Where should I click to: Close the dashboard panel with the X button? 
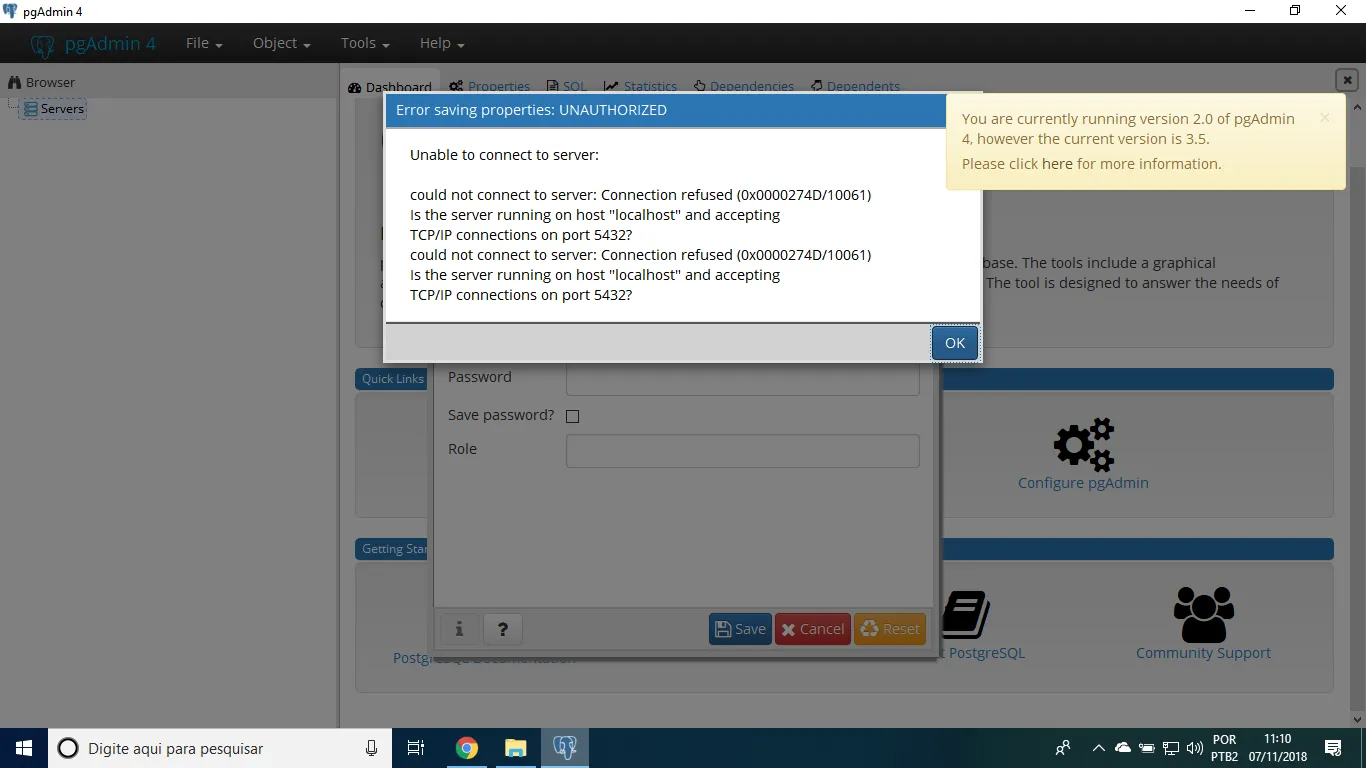(x=1346, y=80)
